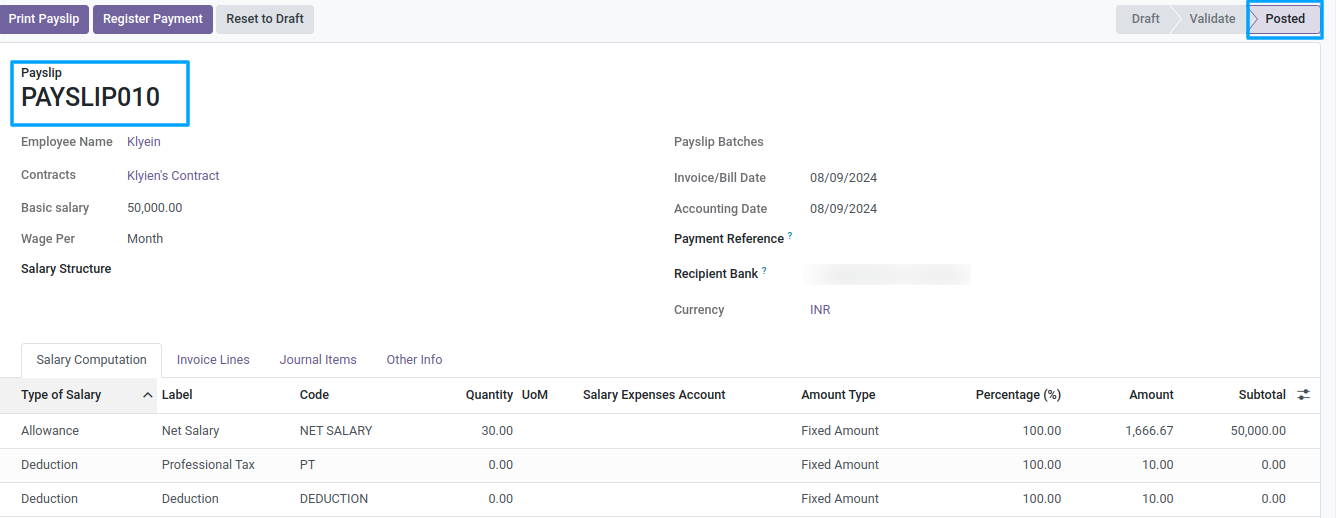The height and width of the screenshot is (518, 1336).
Task: Click the Salary Structure field label
Action: pos(66,269)
